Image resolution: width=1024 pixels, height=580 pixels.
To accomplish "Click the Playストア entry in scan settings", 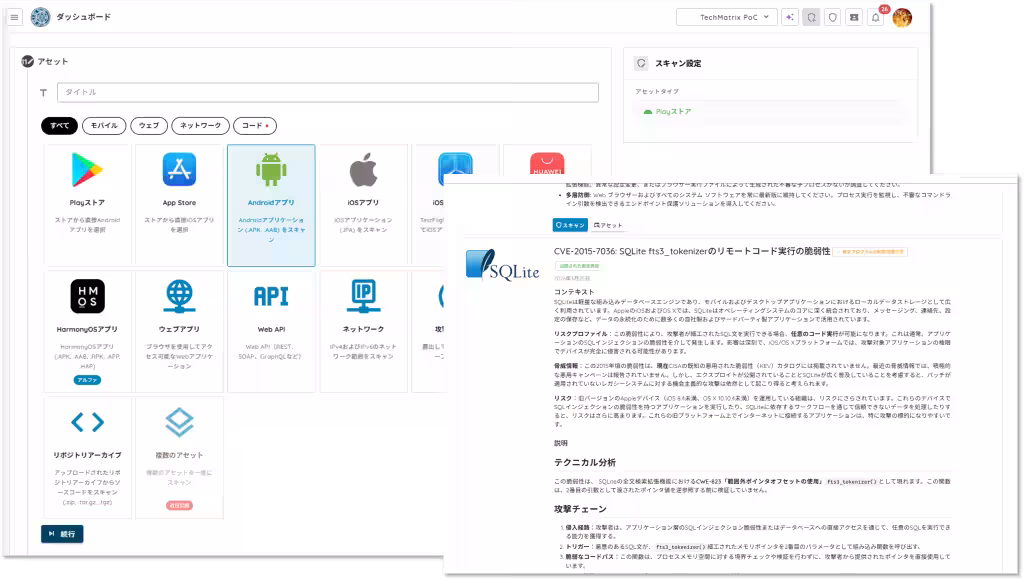I will [x=667, y=112].
